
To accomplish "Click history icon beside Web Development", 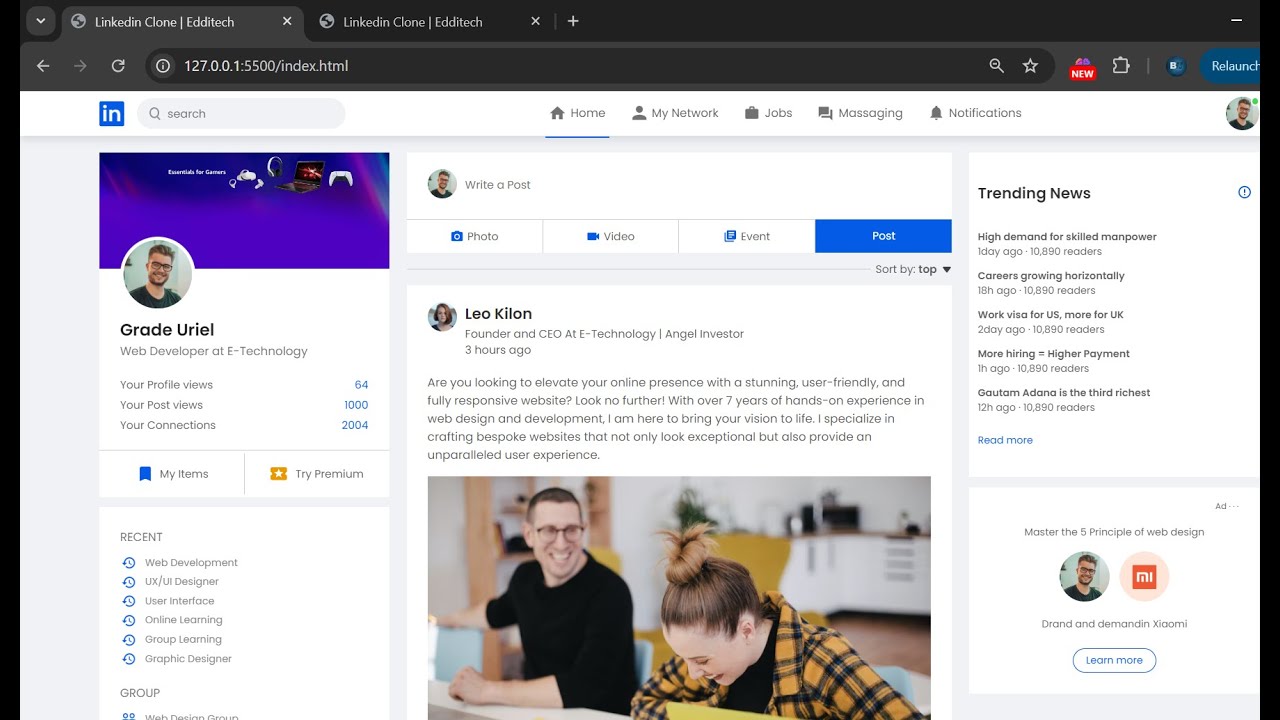I will 128,563.
